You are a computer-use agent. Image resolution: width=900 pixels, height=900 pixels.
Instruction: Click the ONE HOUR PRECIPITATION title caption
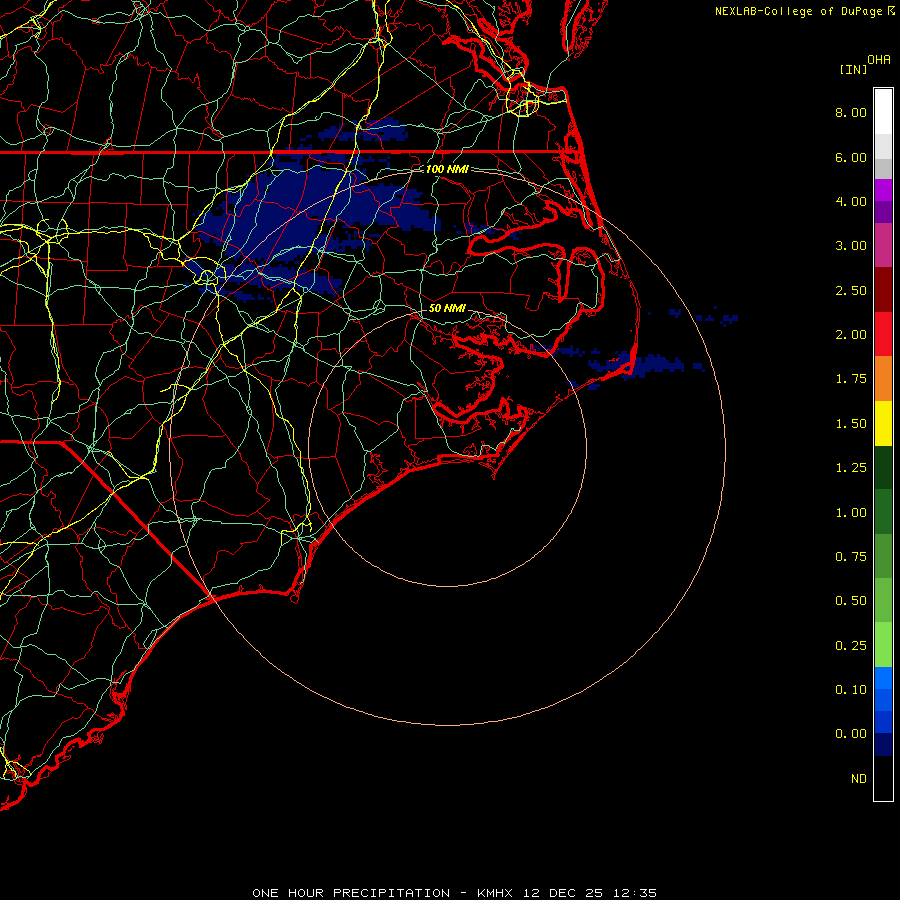click(455, 893)
